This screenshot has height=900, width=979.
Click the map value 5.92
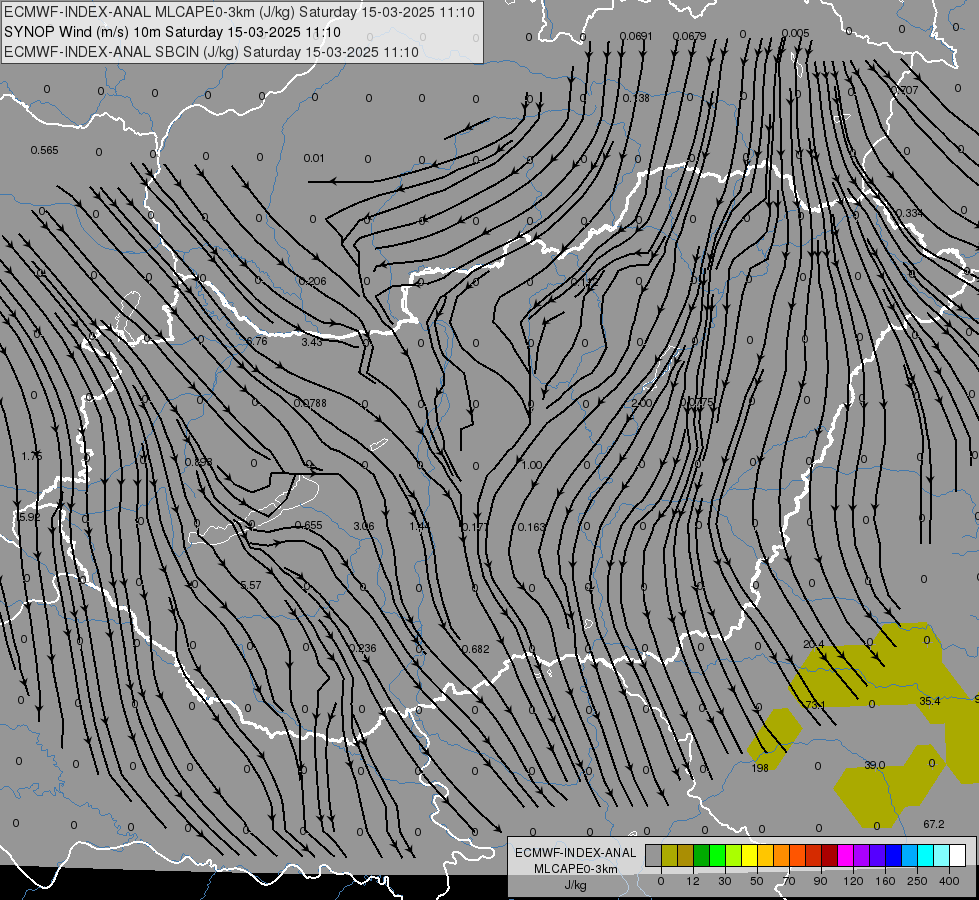pyautogui.click(x=27, y=517)
